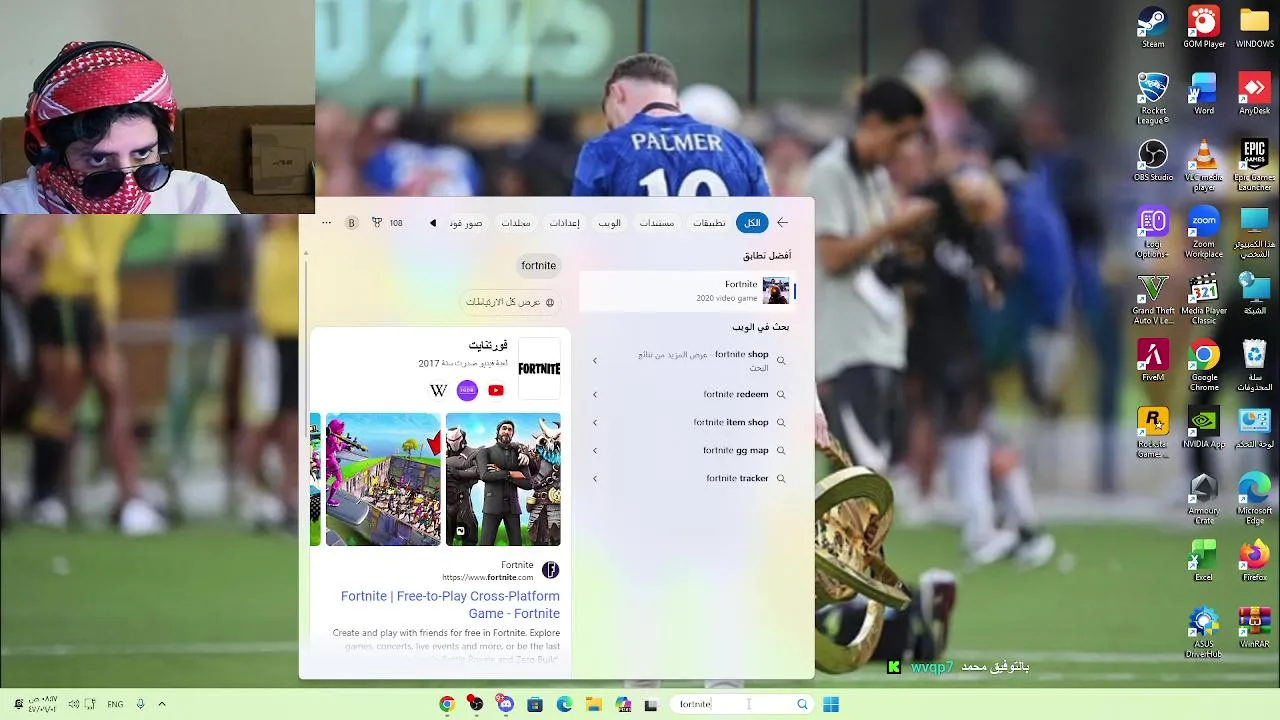Click the speaker volume tray icon
The width and height of the screenshot is (1280, 720).
tap(74, 704)
